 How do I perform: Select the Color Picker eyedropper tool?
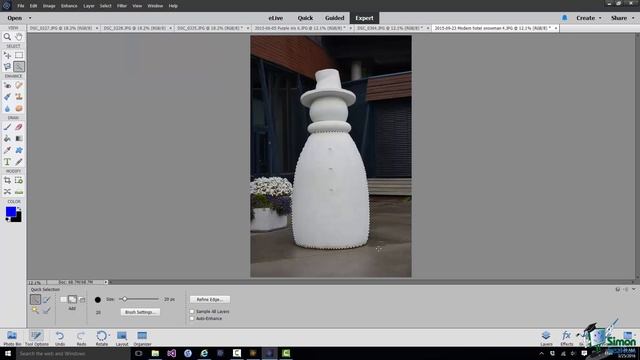pyautogui.click(x=7, y=150)
